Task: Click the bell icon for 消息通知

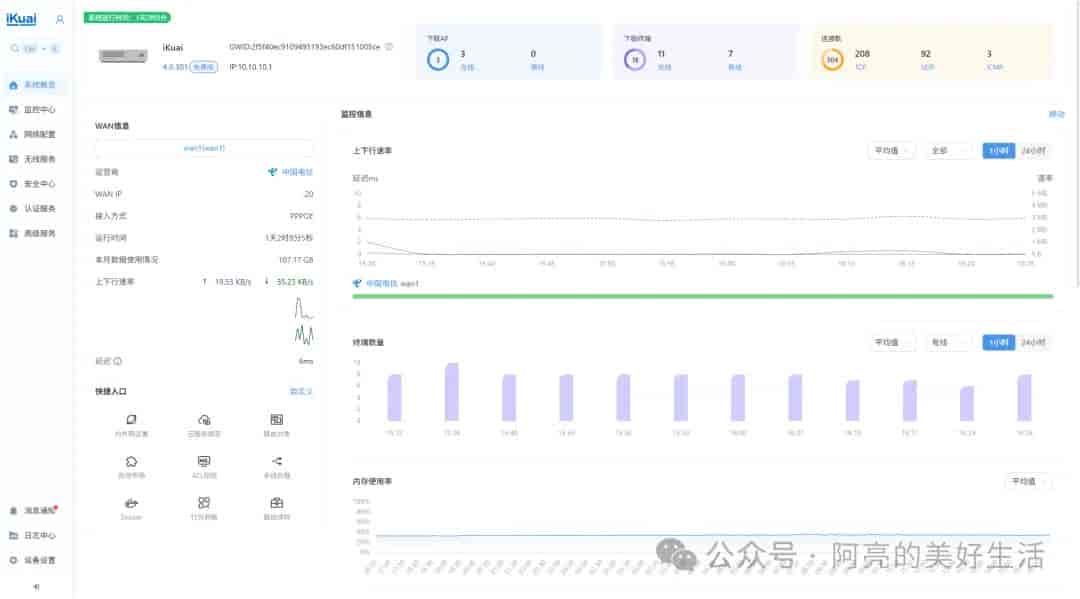Action: tap(13, 511)
